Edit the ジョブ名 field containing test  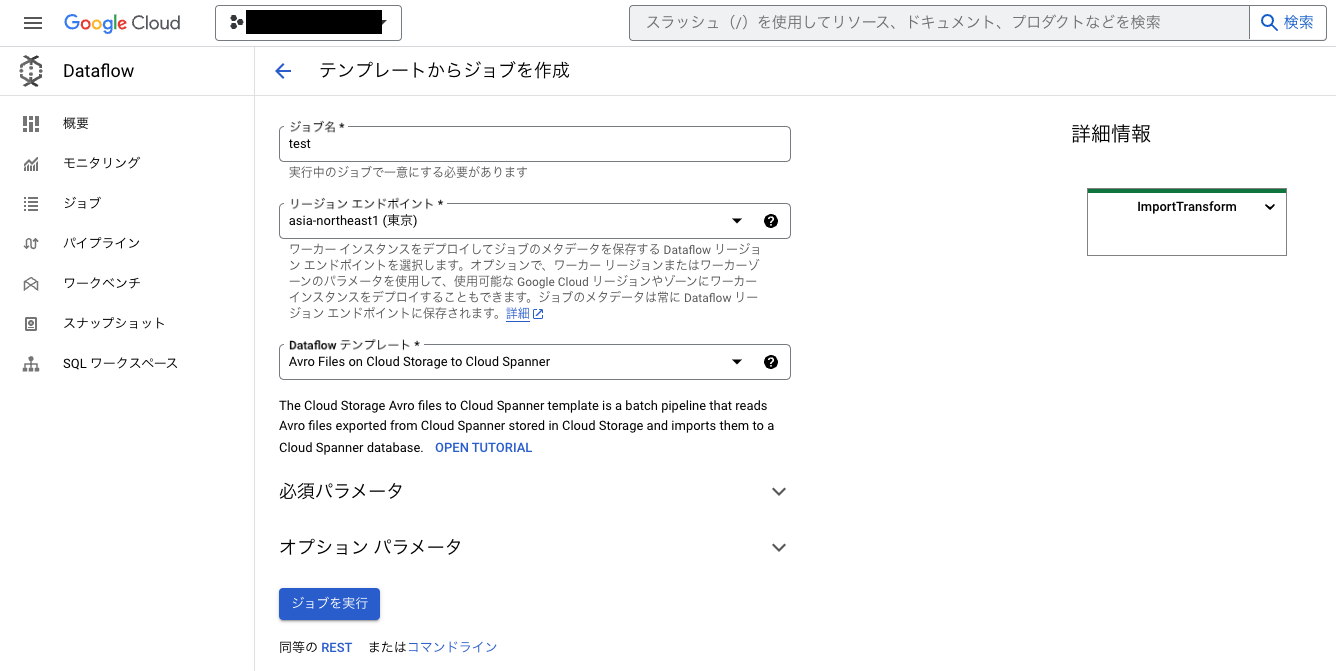tap(534, 144)
